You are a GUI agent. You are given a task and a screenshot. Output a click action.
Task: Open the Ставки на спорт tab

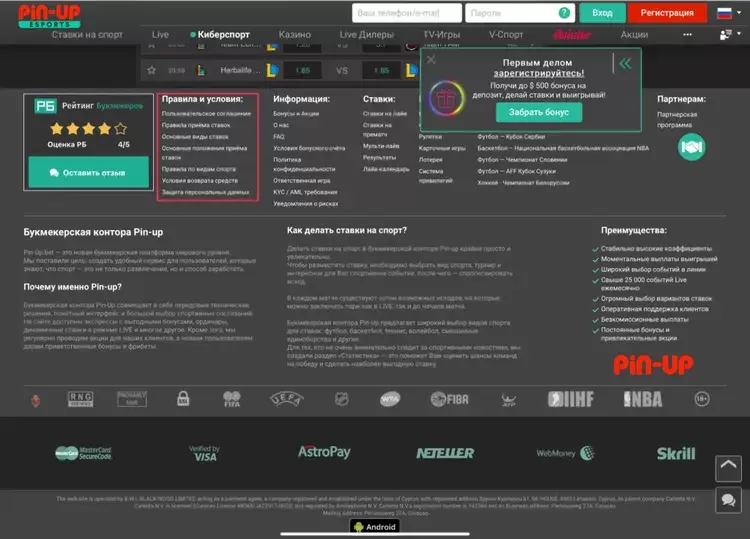coord(87,34)
